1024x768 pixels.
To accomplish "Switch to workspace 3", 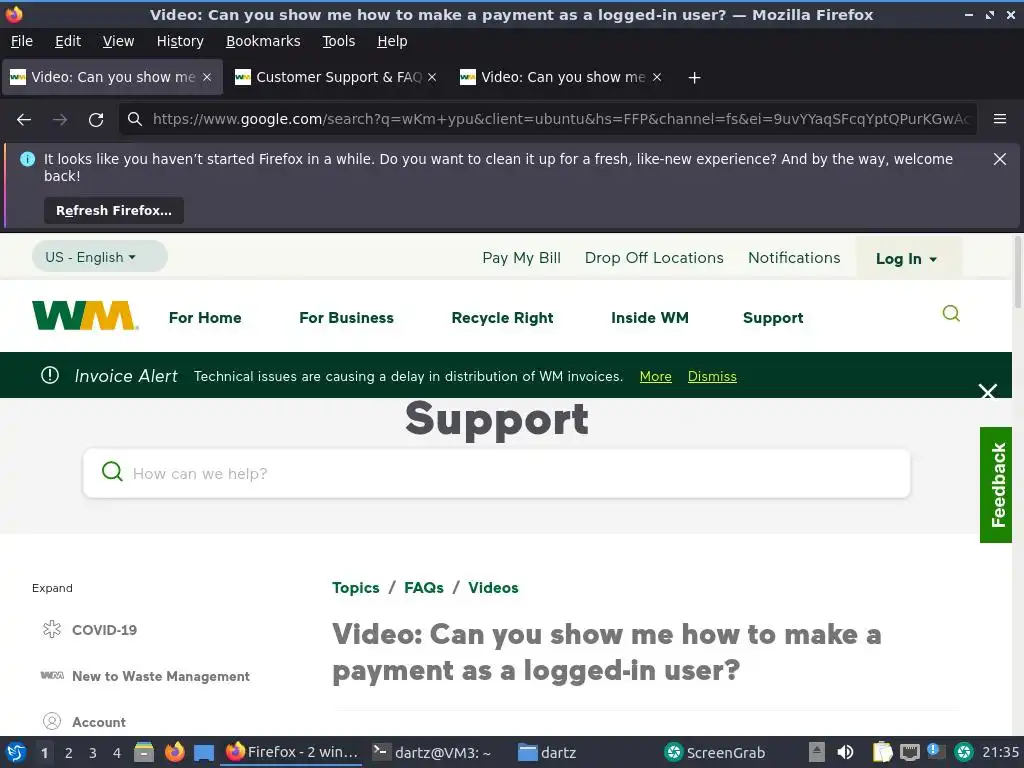I will 93,753.
